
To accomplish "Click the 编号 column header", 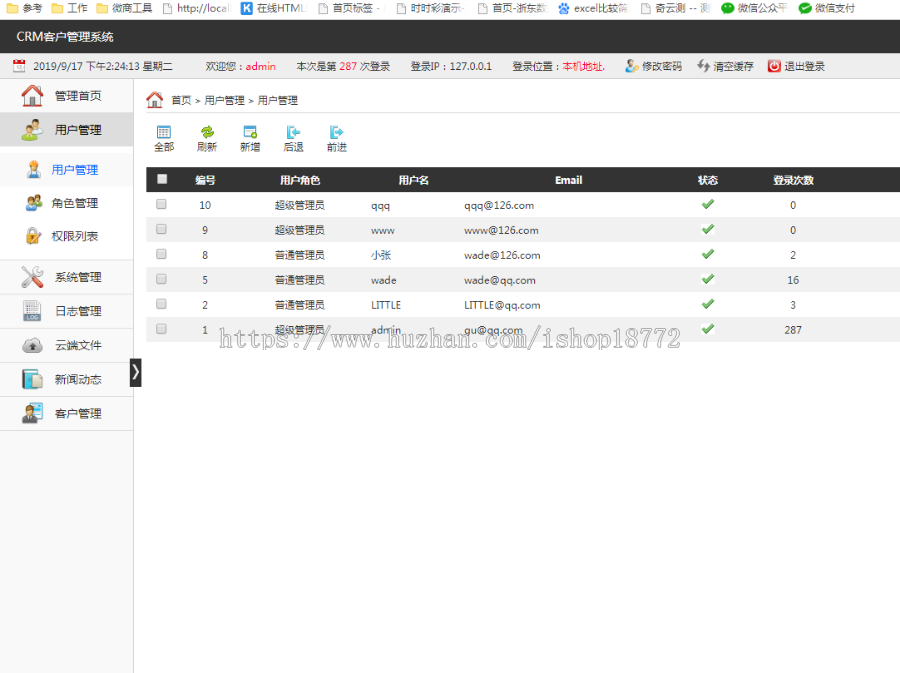I will click(205, 180).
